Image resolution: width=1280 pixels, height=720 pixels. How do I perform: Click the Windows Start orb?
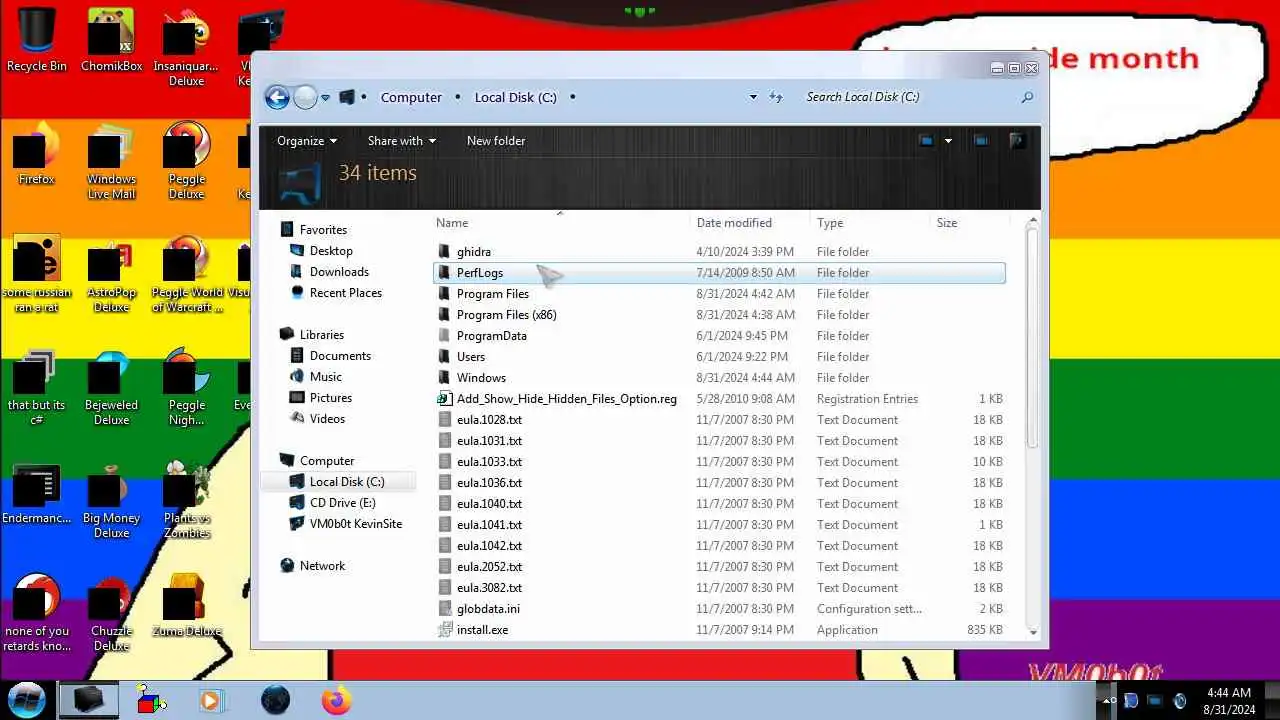(x=27, y=698)
